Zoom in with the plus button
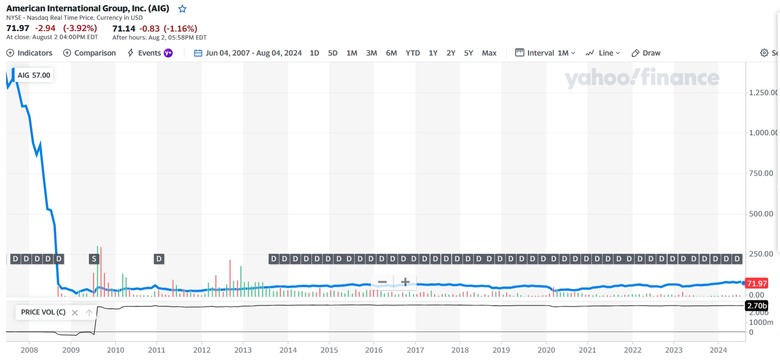 click(x=405, y=282)
